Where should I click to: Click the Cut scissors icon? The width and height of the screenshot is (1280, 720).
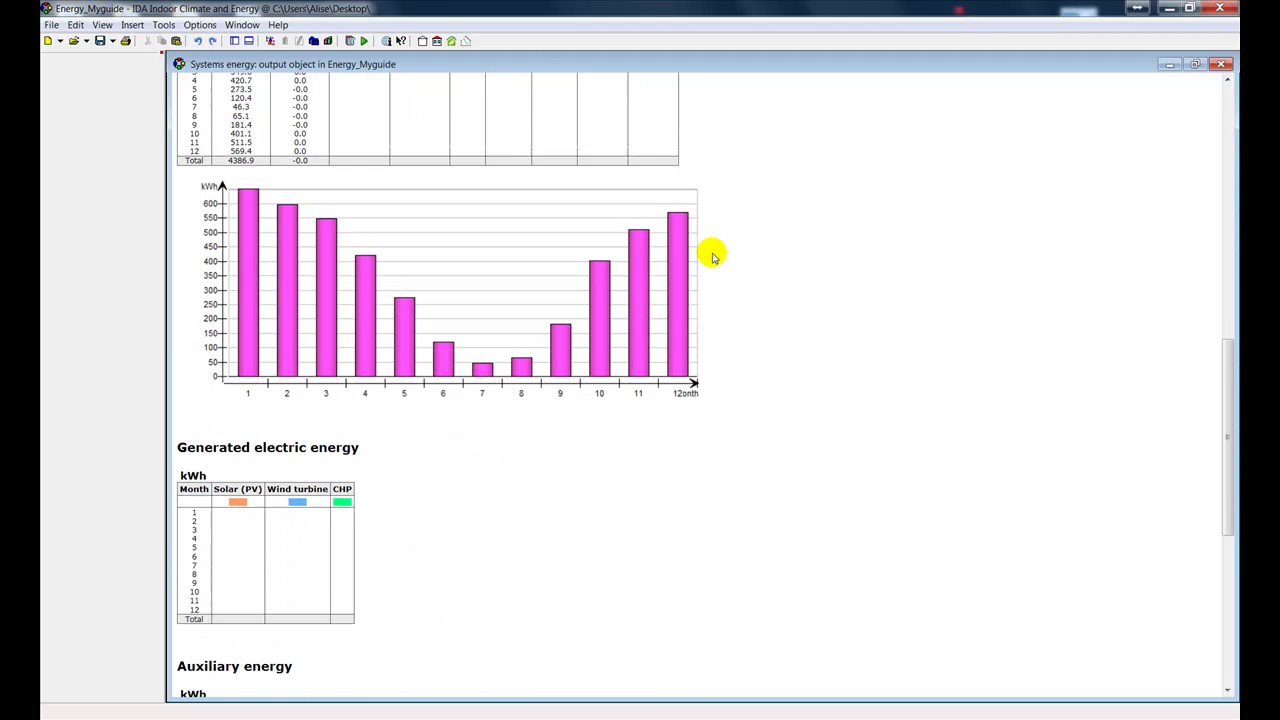148,41
